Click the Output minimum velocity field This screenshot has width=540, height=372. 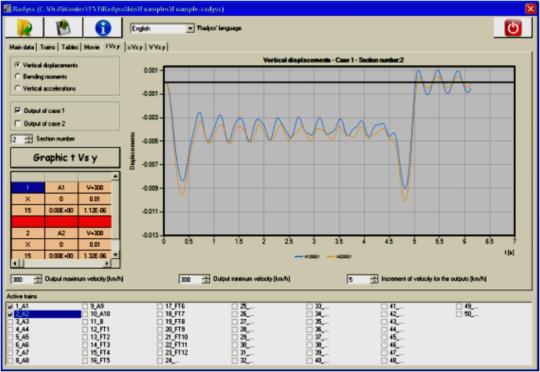tap(190, 279)
